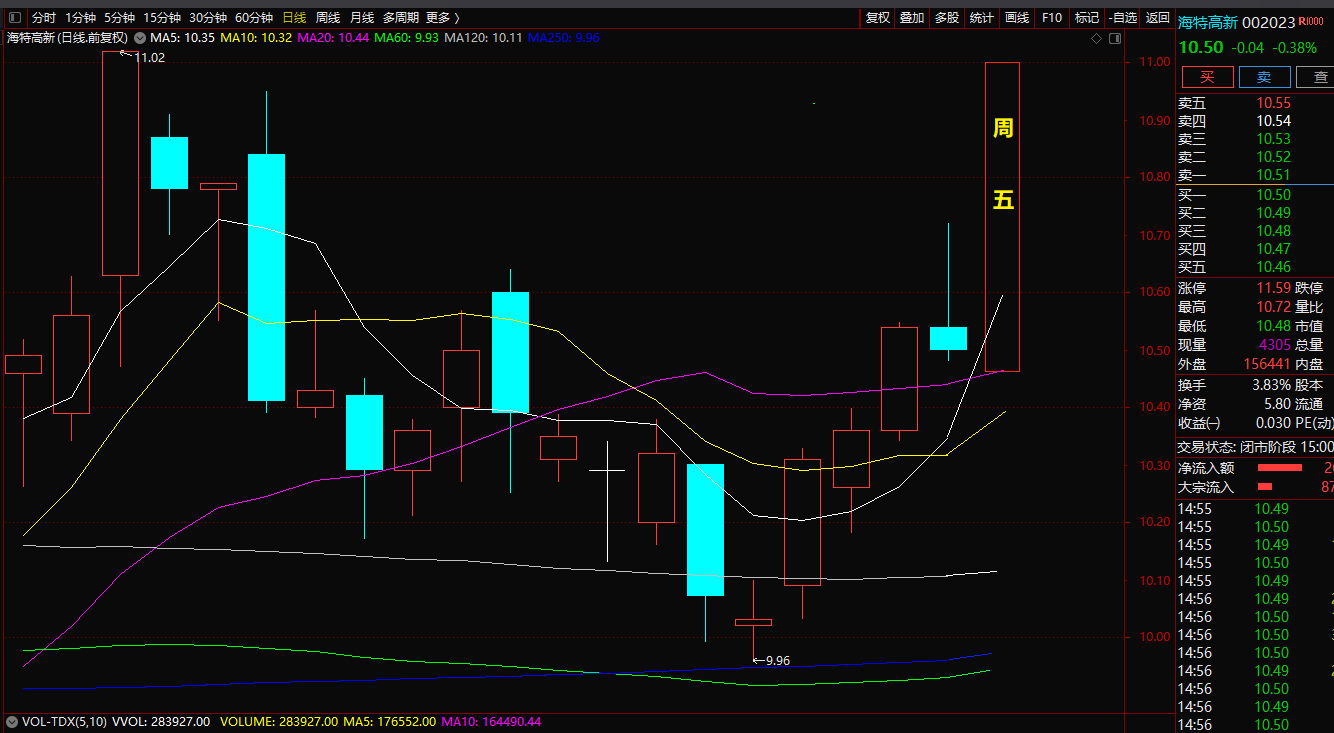Click 卖四 price 10.54
Viewport: 1334px width, 733px height.
pyautogui.click(x=1273, y=121)
